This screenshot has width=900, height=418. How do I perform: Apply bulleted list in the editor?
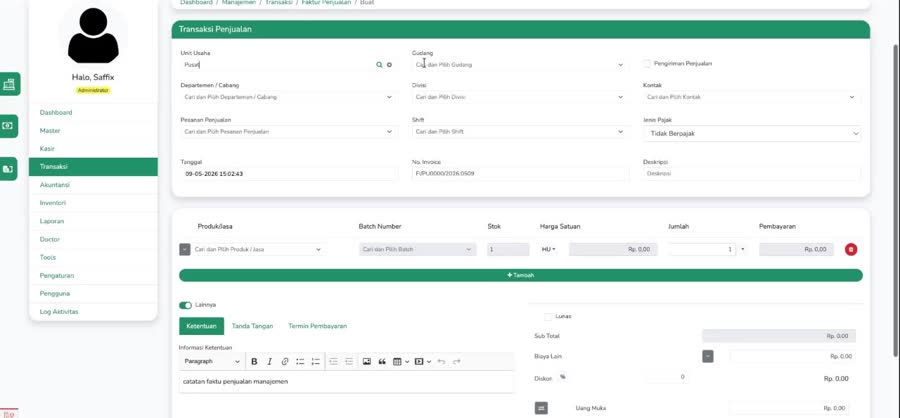300,362
